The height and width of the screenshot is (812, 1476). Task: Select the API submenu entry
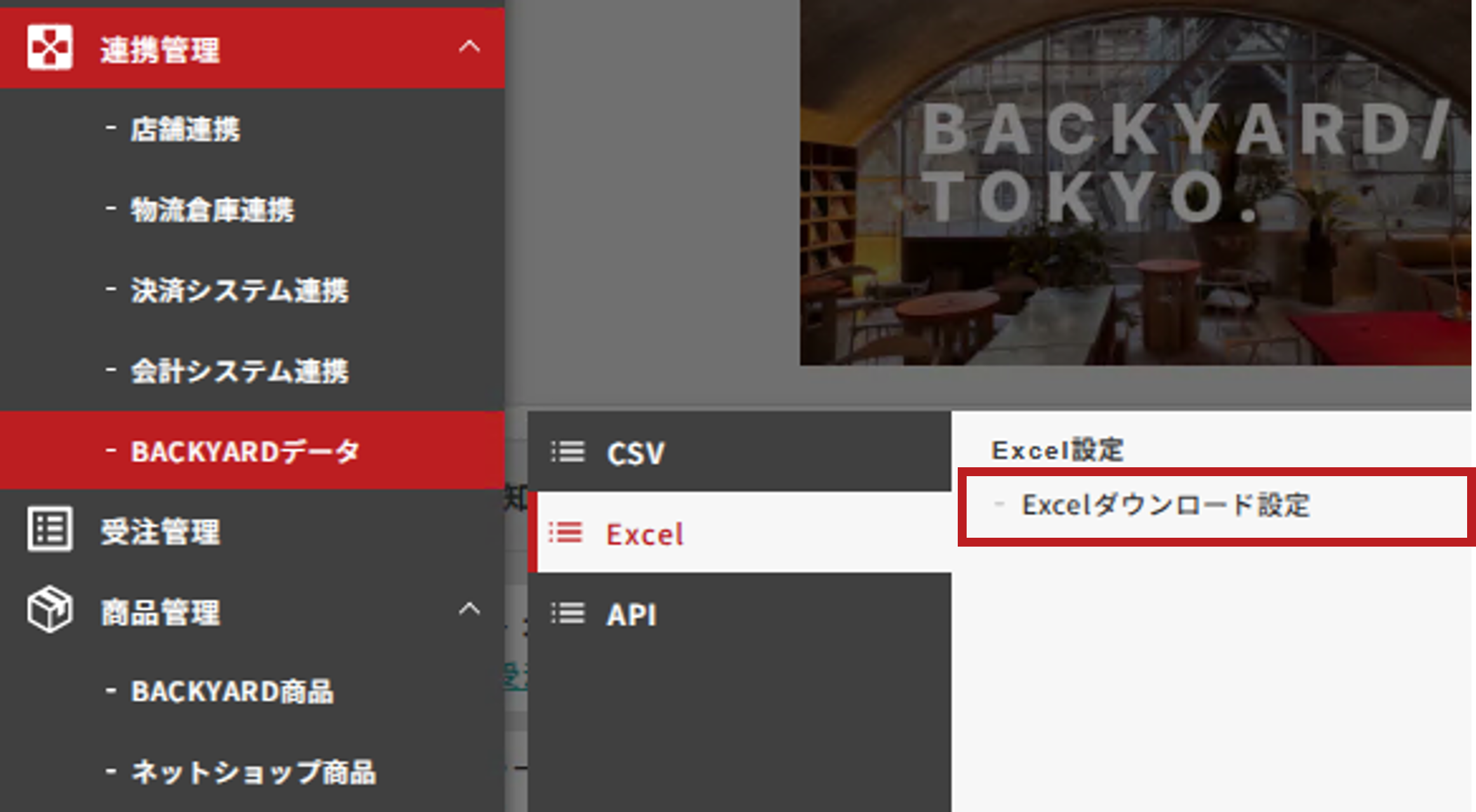[739, 613]
